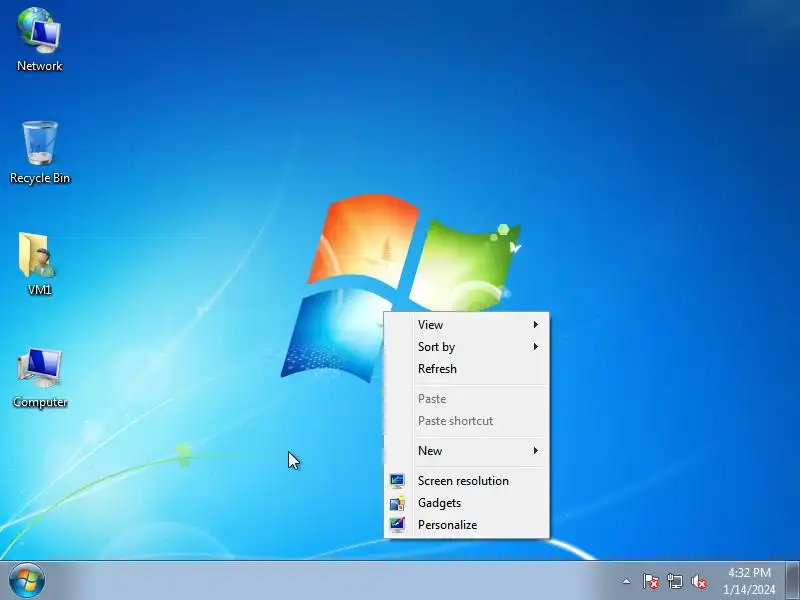The height and width of the screenshot is (600, 800).
Task: Click the Gadgets menu icon
Action: [x=397, y=503]
